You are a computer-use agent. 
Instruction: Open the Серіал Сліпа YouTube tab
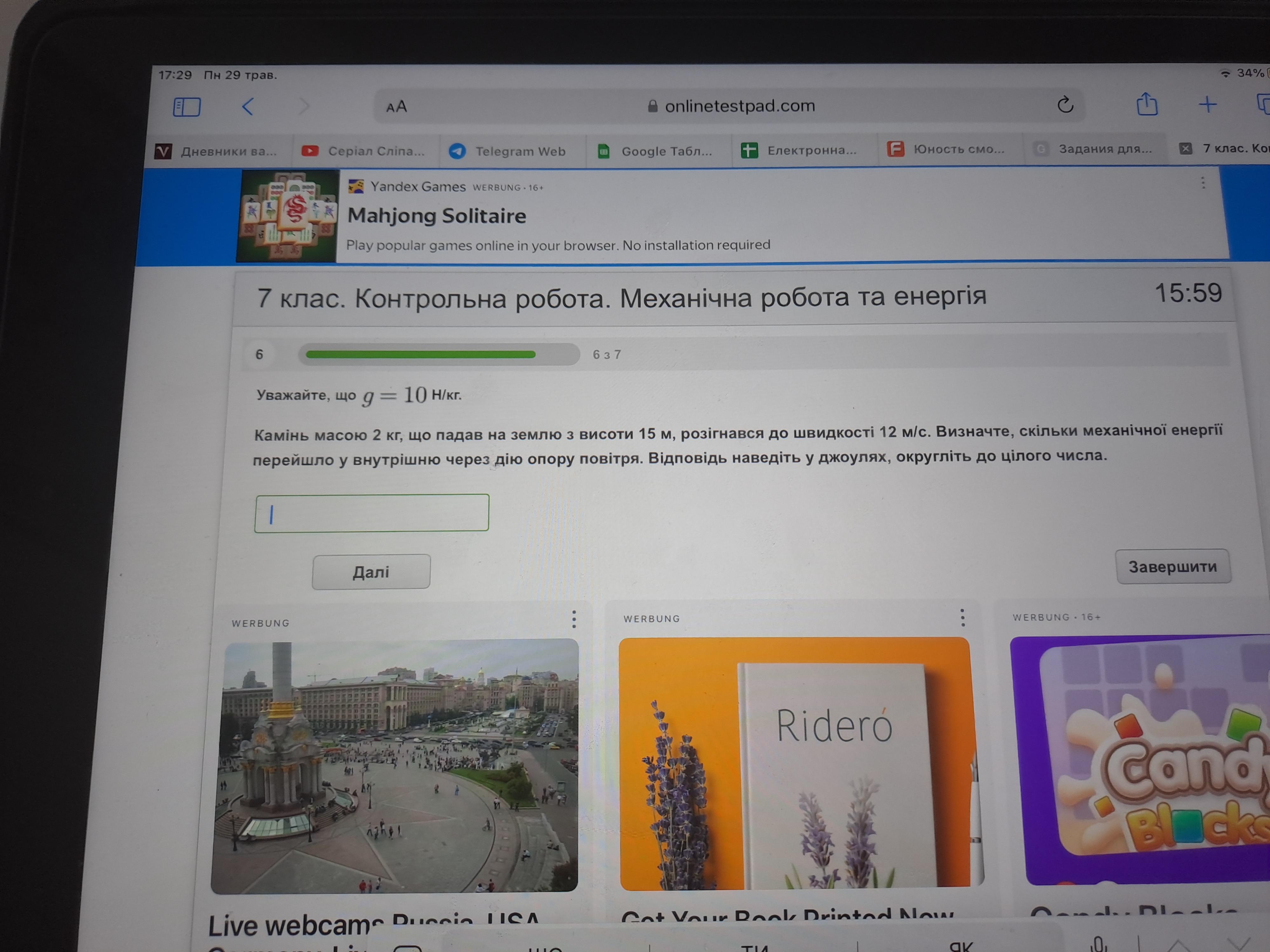coord(364,151)
